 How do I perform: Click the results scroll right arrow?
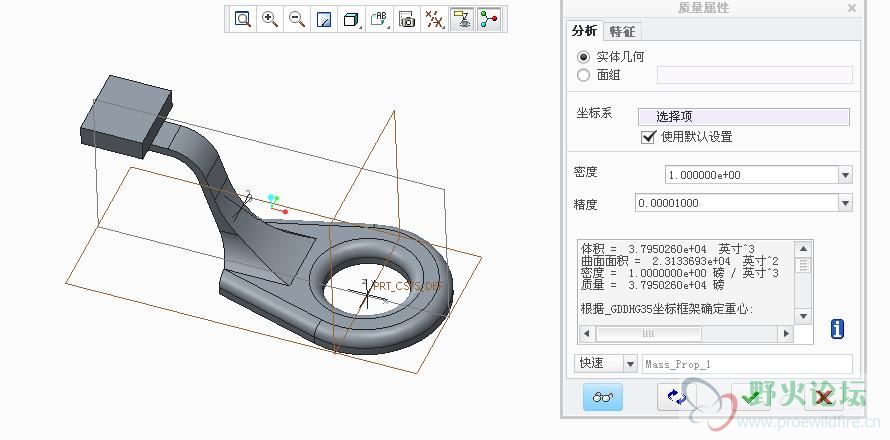(786, 333)
